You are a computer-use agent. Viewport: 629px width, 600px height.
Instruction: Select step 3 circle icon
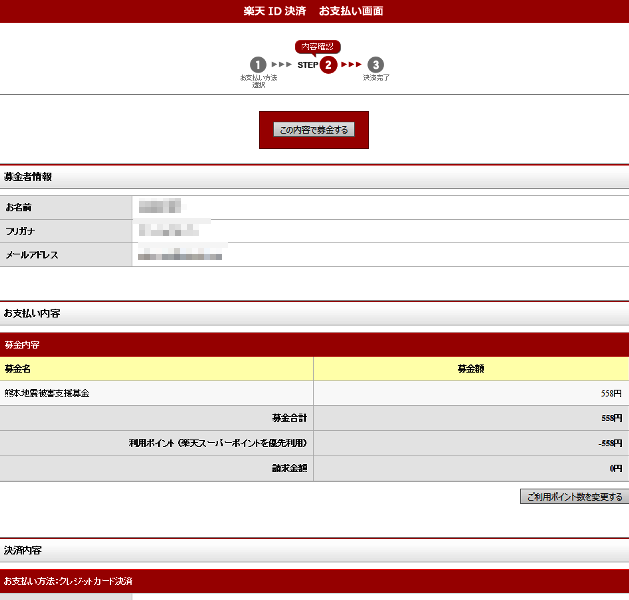click(x=375, y=65)
